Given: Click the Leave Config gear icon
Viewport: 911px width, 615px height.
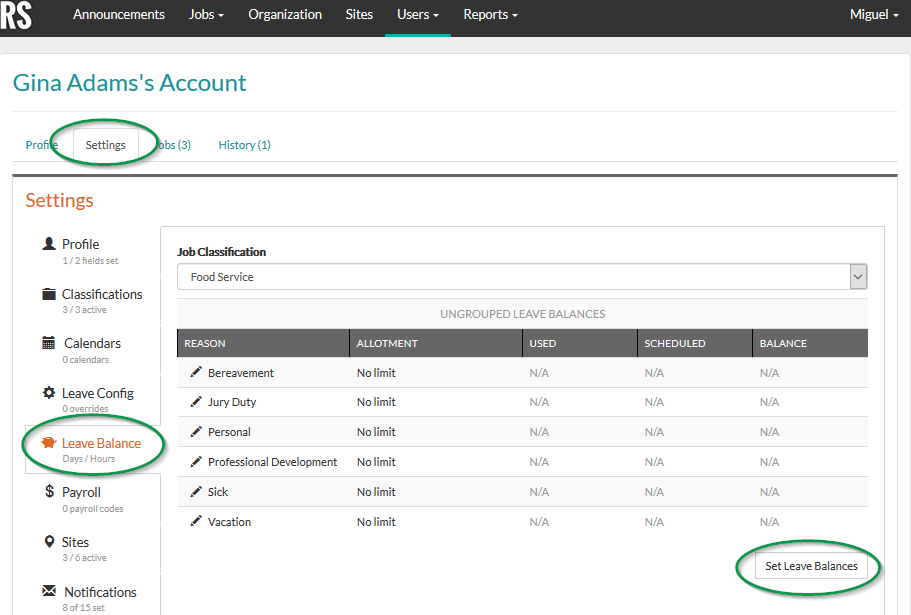Looking at the screenshot, I should coord(48,392).
